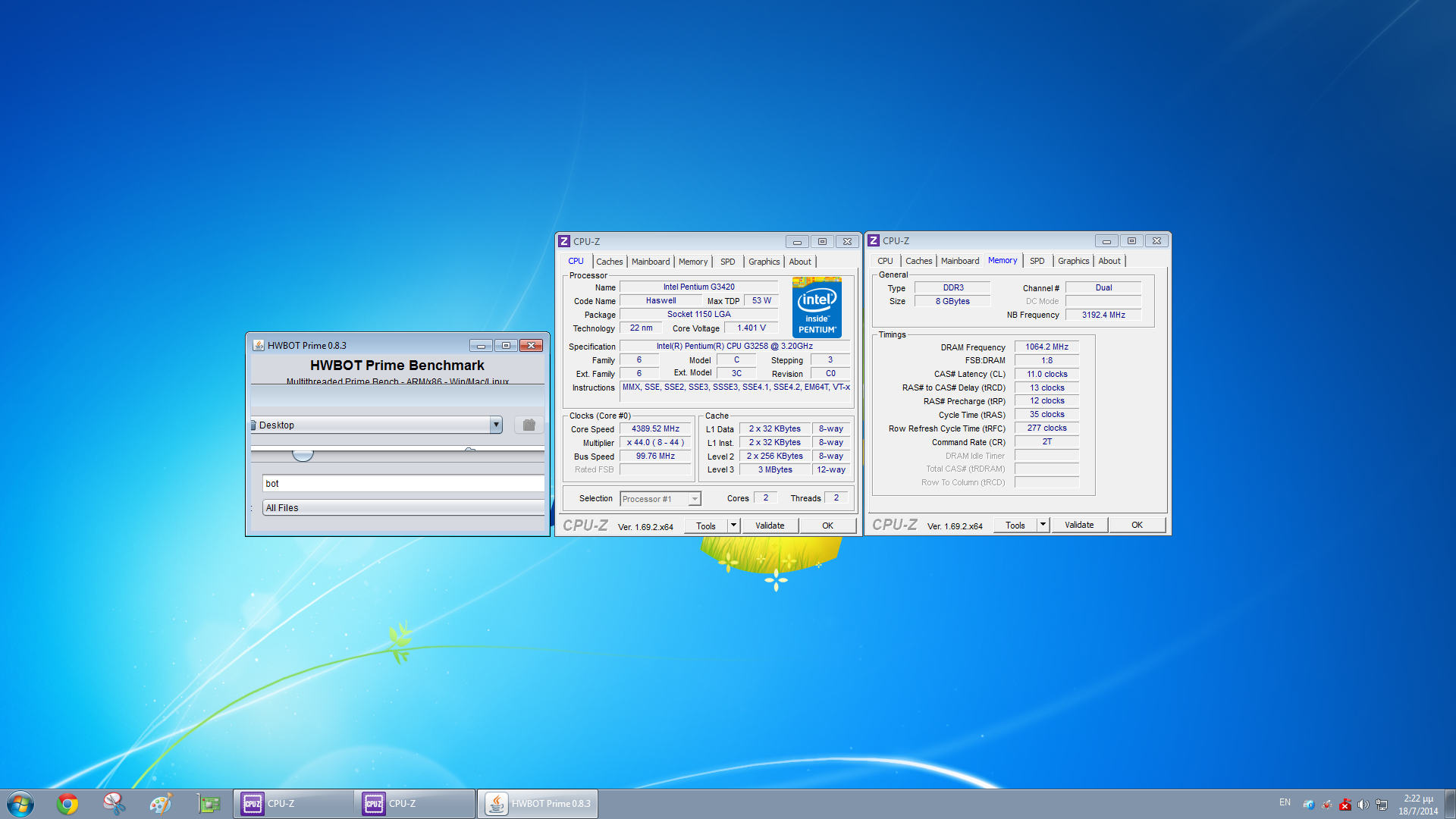Click OK in right CPU-Z window
Image resolution: width=1456 pixels, height=819 pixels.
(x=1137, y=525)
